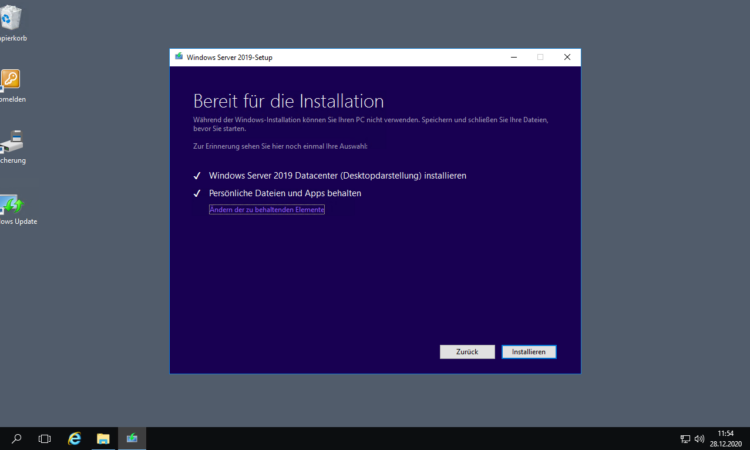Select the Sicherung drive desktop icon

pyautogui.click(x=11, y=146)
